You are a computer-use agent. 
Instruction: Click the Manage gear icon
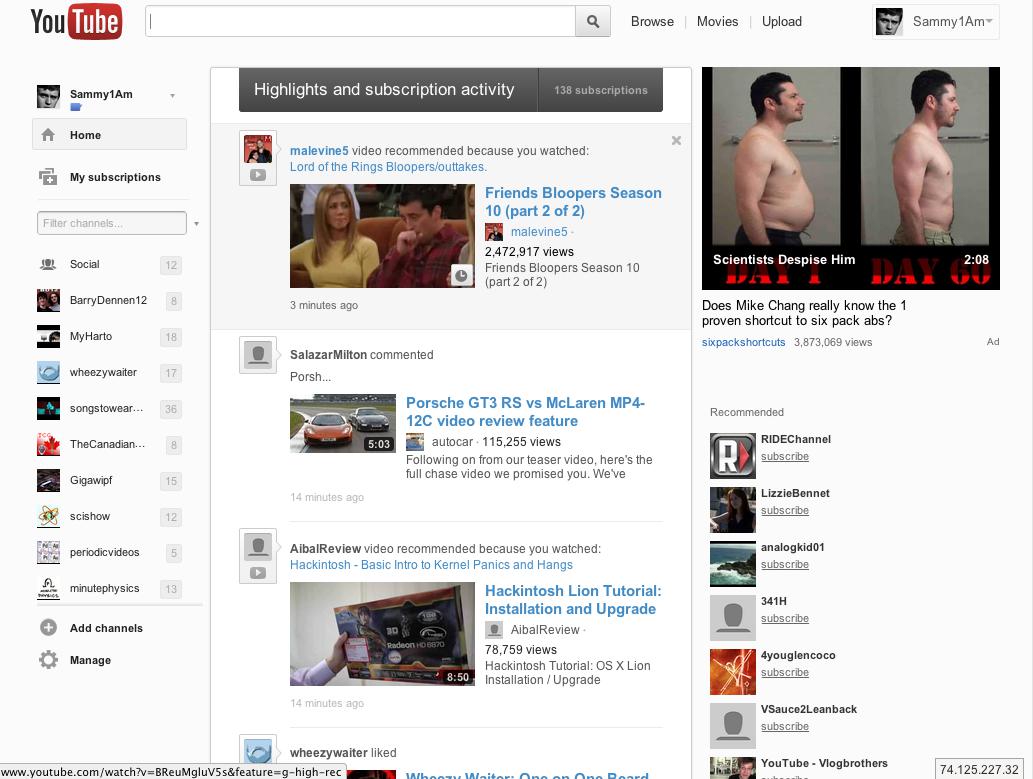coord(48,660)
